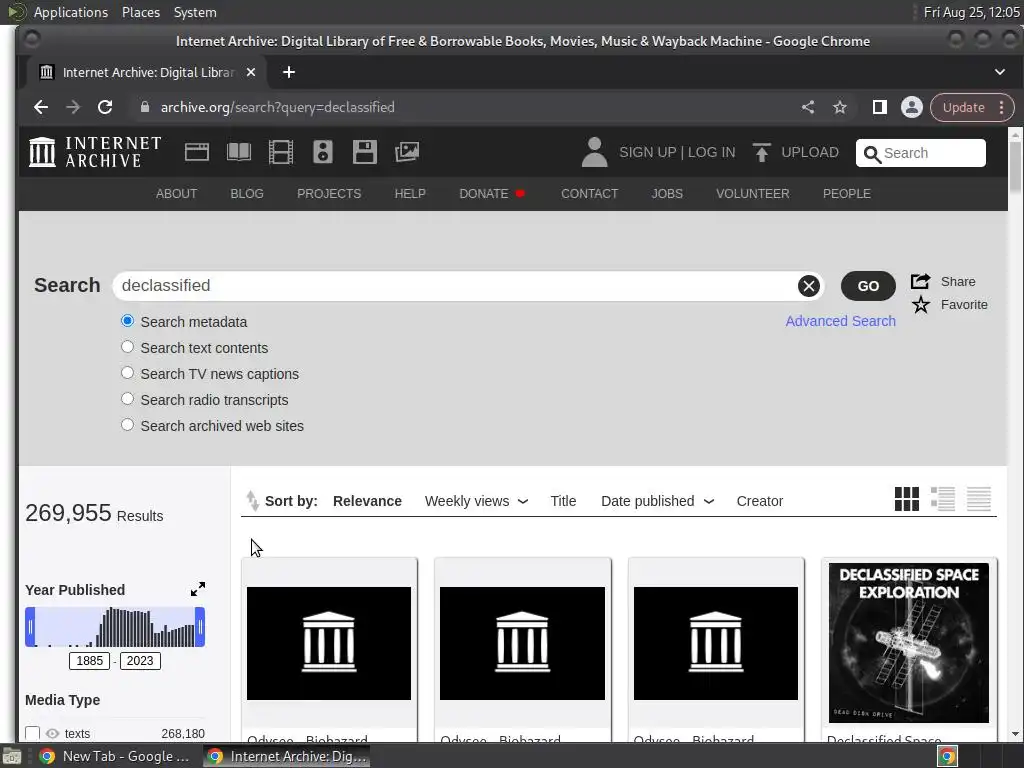Open the JOBS menu item
The height and width of the screenshot is (768, 1024).
(667, 194)
